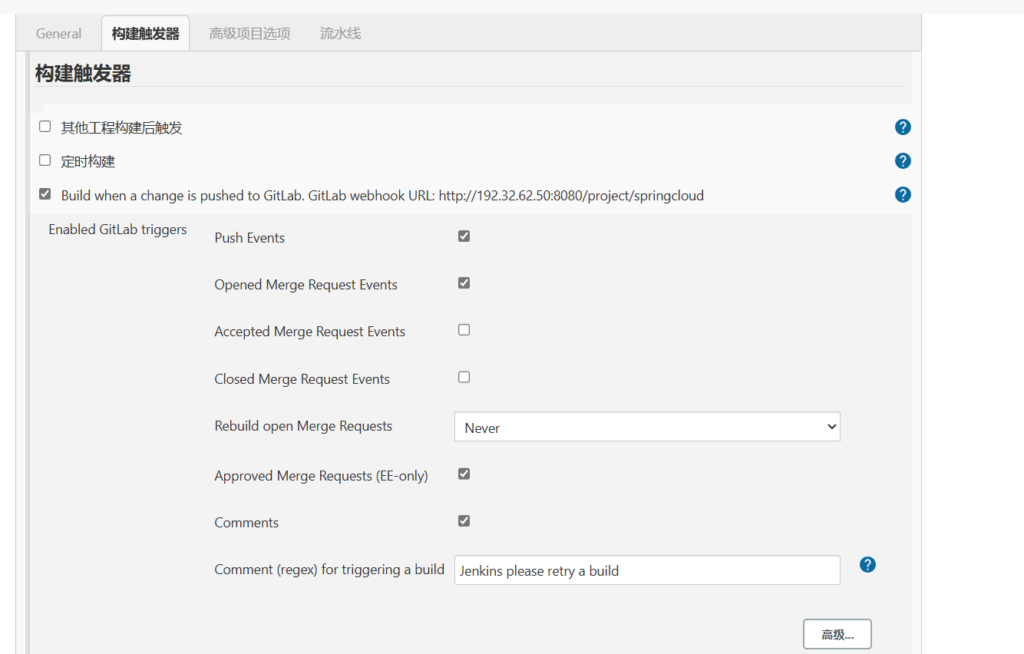Select 构建触发器 tab
This screenshot has width=1024, height=654.
[146, 33]
